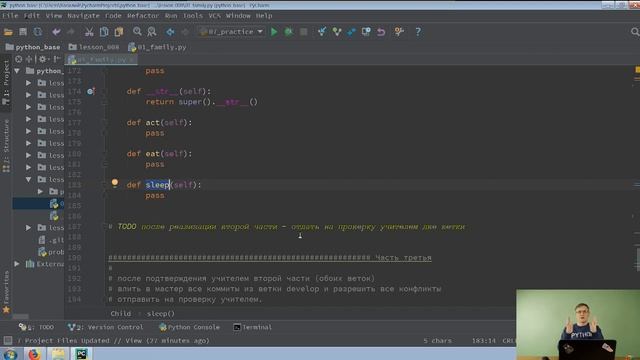This screenshot has width=640, height=360.
Task: Select the 01_family.py editor tab
Action: pyautogui.click(x=101, y=60)
